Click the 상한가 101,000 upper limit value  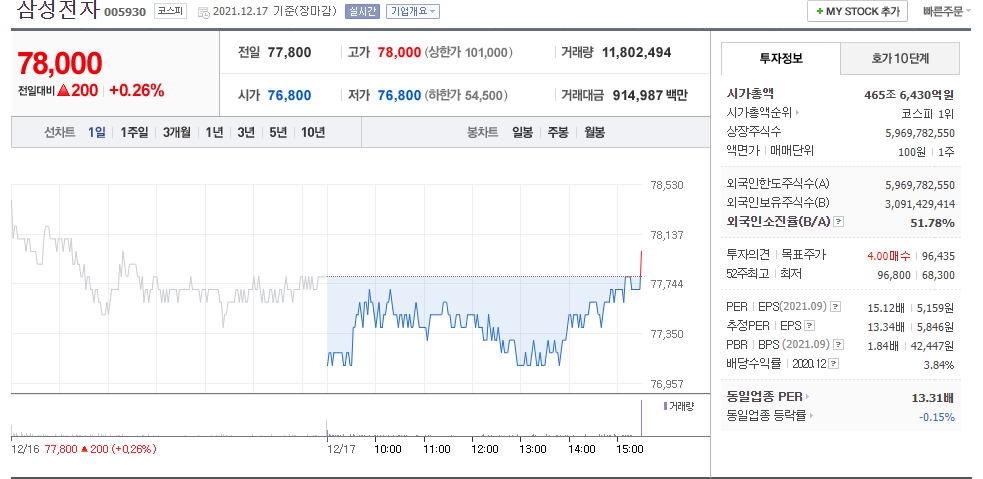pyautogui.click(x=468, y=53)
